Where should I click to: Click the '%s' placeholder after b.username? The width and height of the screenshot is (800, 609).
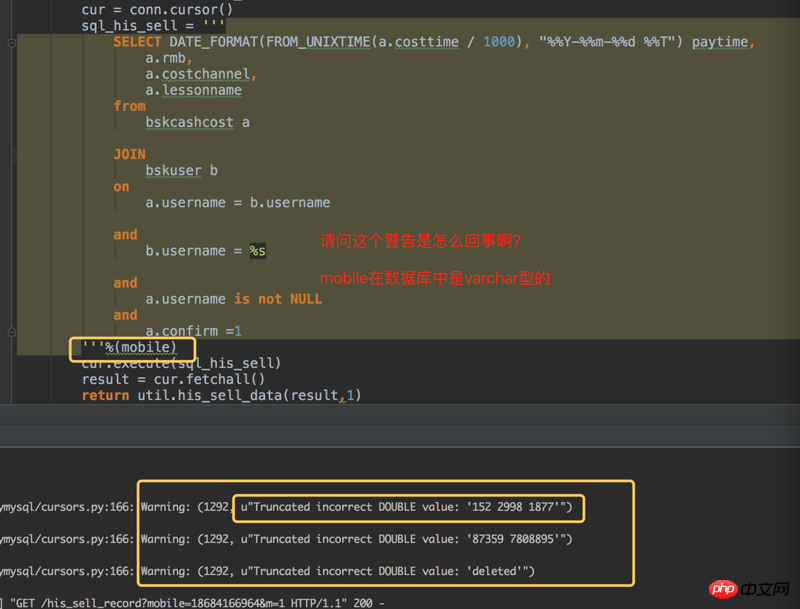(x=258, y=251)
